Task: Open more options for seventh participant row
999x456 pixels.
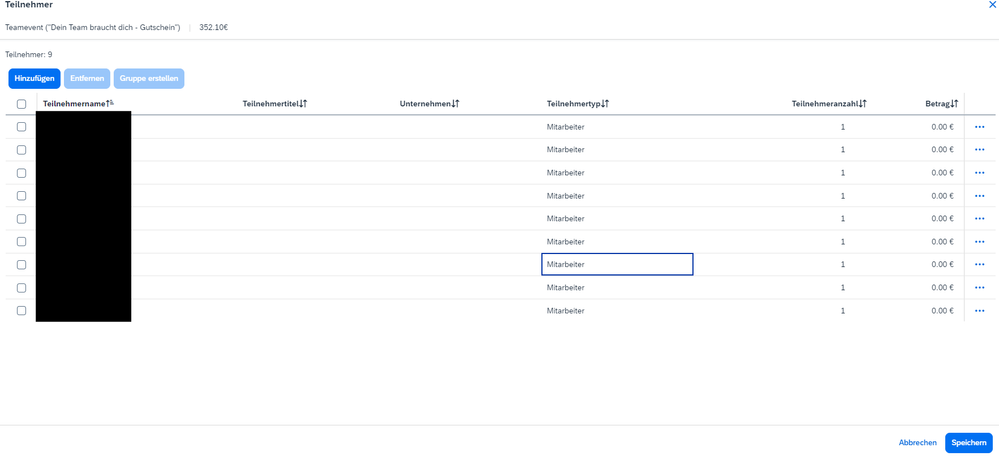Action: (979, 264)
